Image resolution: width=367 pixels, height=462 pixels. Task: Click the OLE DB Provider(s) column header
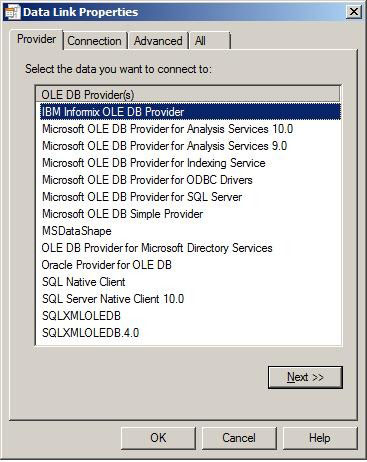tap(188, 94)
